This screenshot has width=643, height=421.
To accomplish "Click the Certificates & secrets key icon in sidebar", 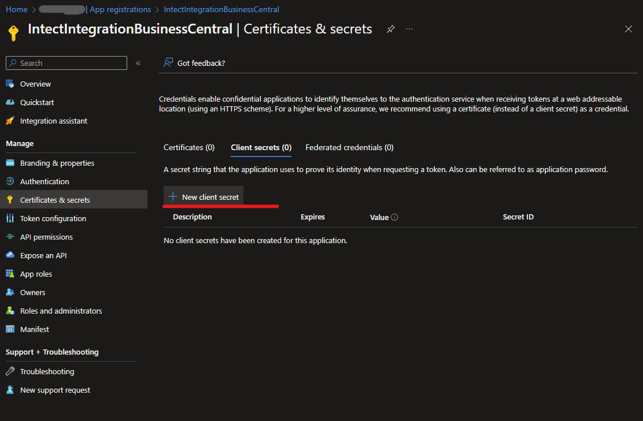I will [x=10, y=200].
